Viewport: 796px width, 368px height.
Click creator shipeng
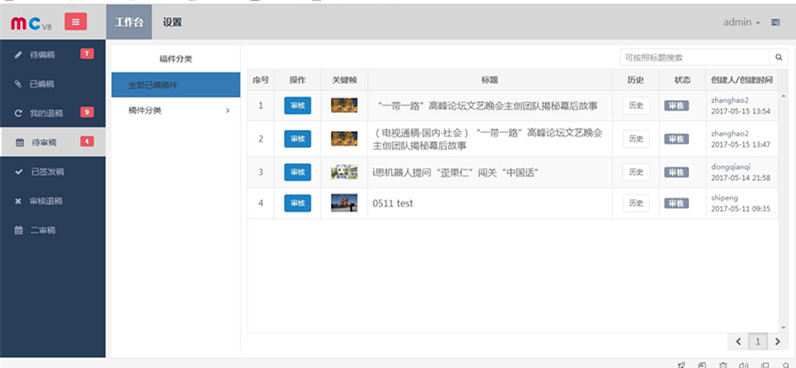[x=724, y=198]
